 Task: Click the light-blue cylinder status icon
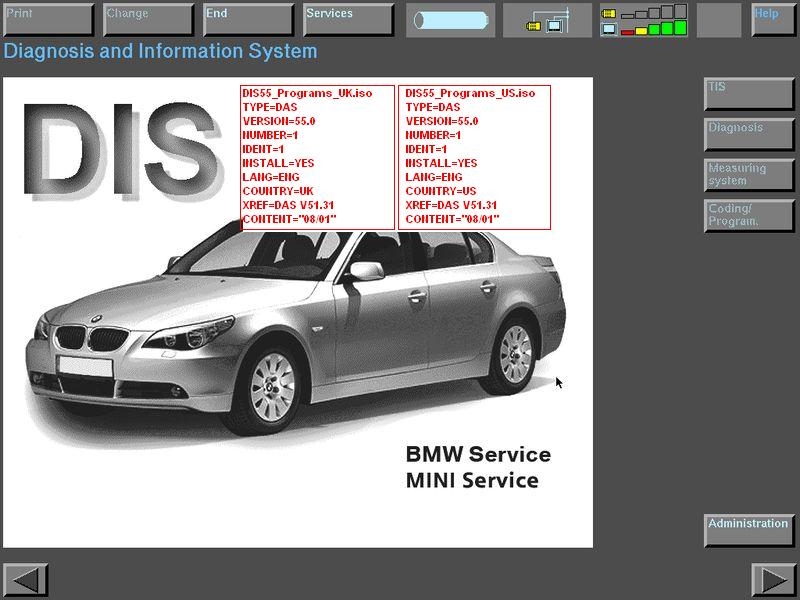click(451, 20)
